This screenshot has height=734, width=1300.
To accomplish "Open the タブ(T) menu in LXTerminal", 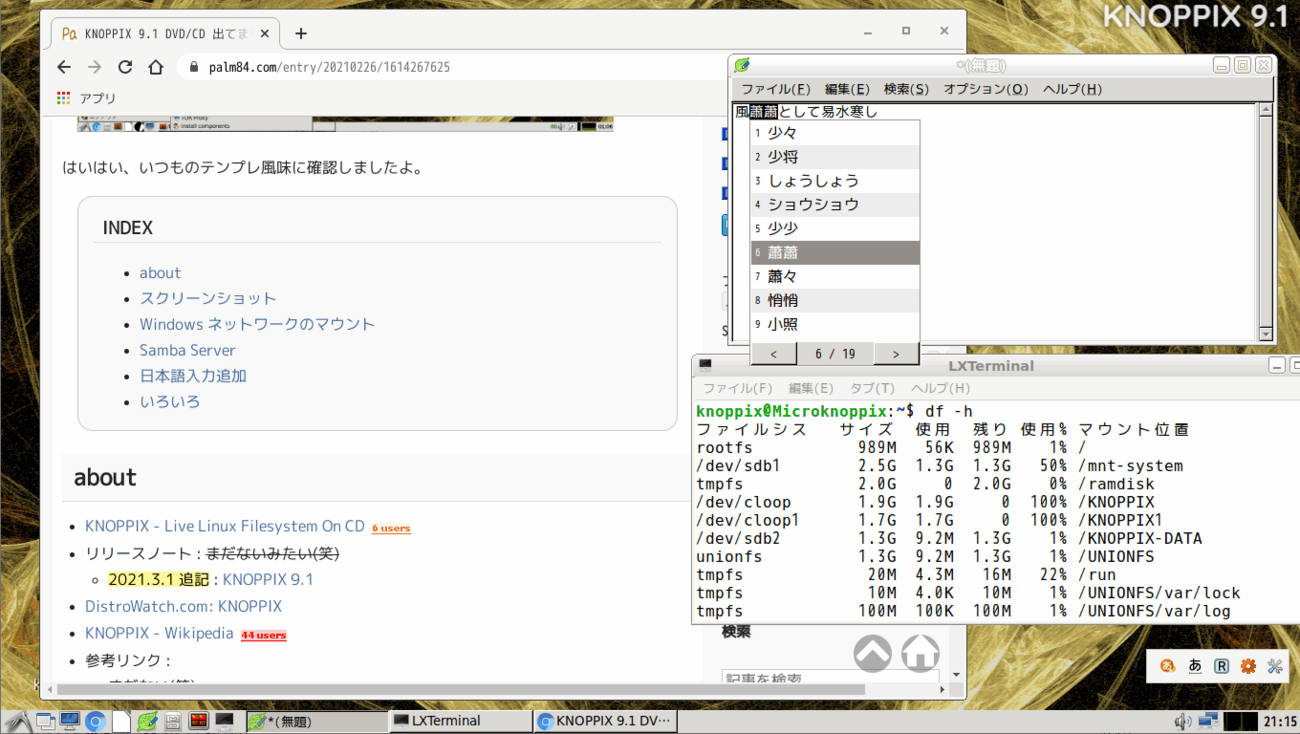I will [871, 388].
